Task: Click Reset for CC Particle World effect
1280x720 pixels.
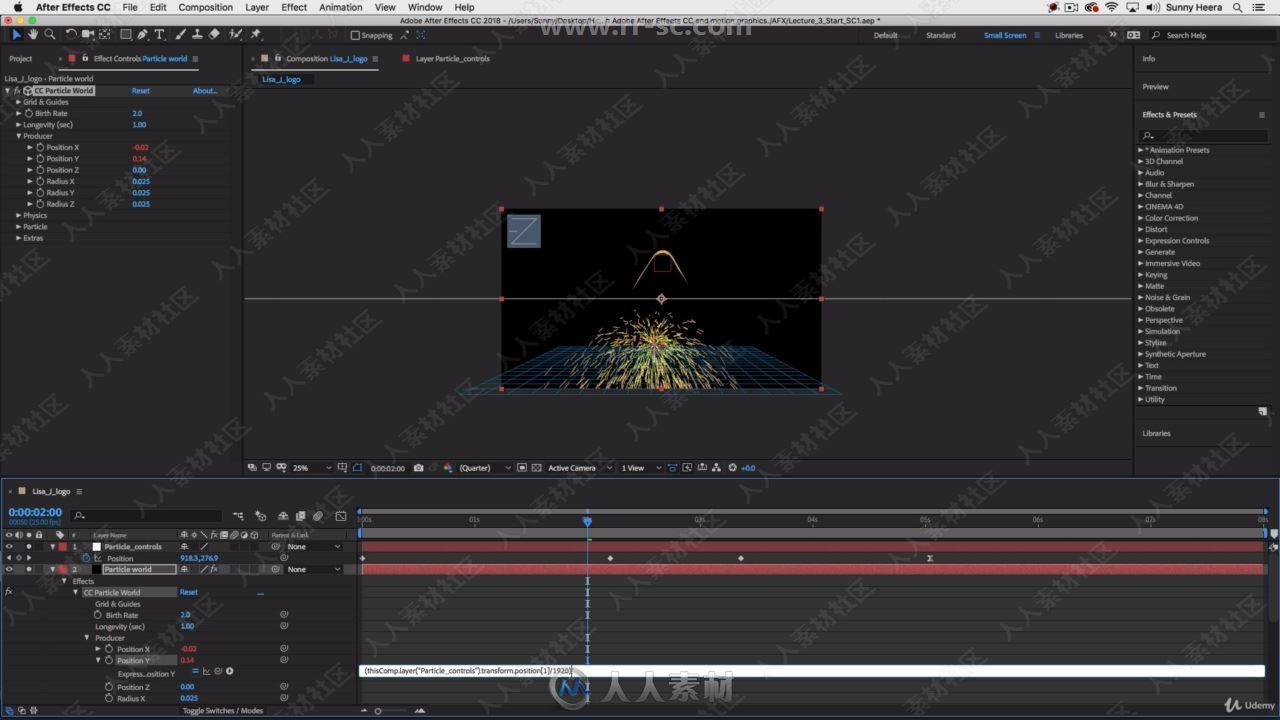Action: [x=141, y=91]
